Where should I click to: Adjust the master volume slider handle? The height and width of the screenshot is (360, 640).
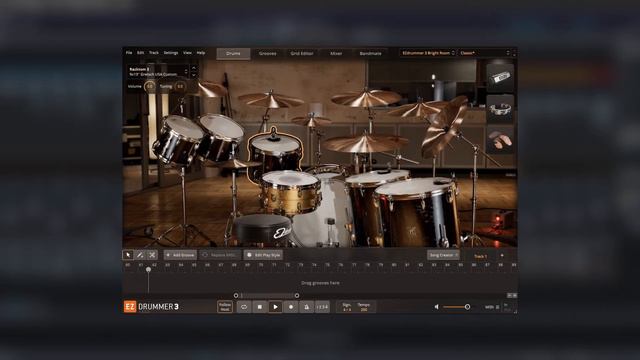[467, 307]
